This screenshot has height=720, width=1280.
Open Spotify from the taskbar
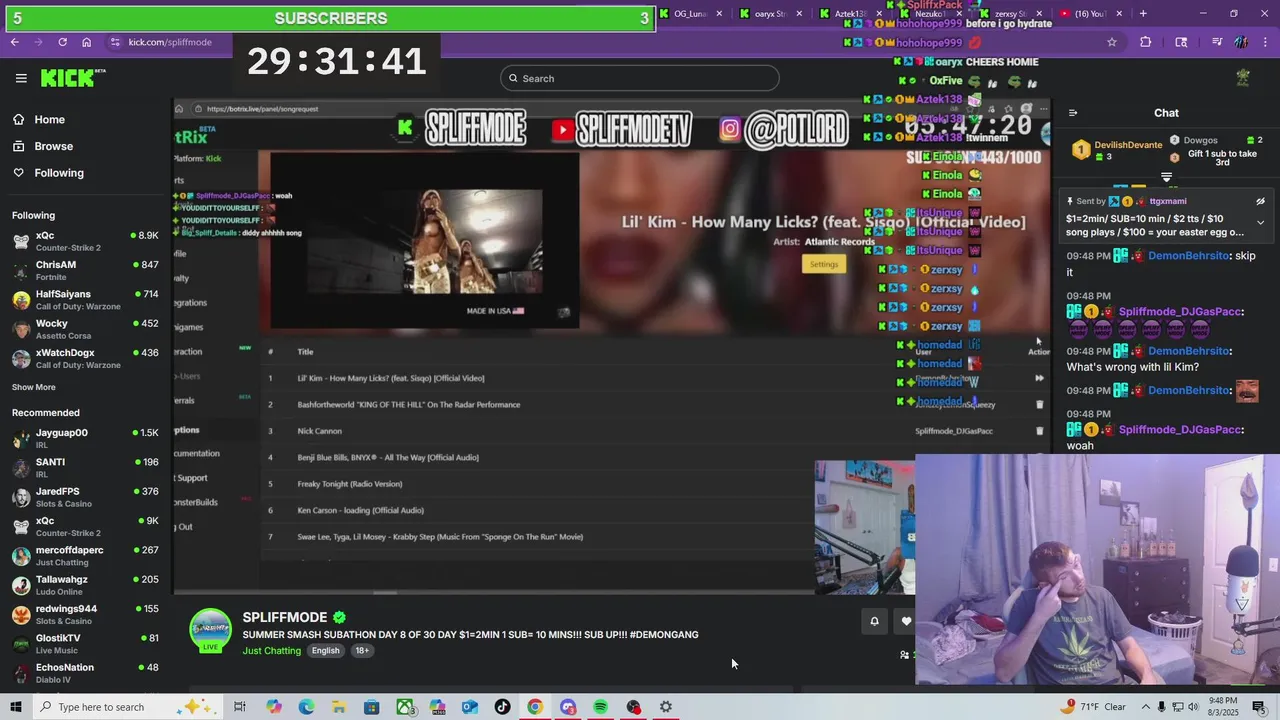click(600, 707)
